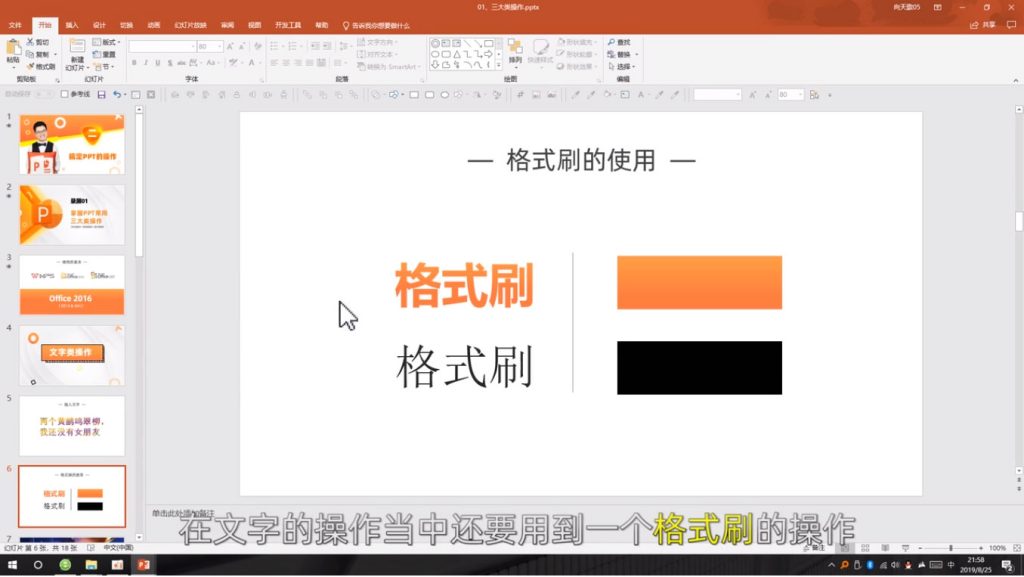The width and height of the screenshot is (1024, 577).
Task: Open the 文件 (File) menu
Action: pyautogui.click(x=17, y=25)
